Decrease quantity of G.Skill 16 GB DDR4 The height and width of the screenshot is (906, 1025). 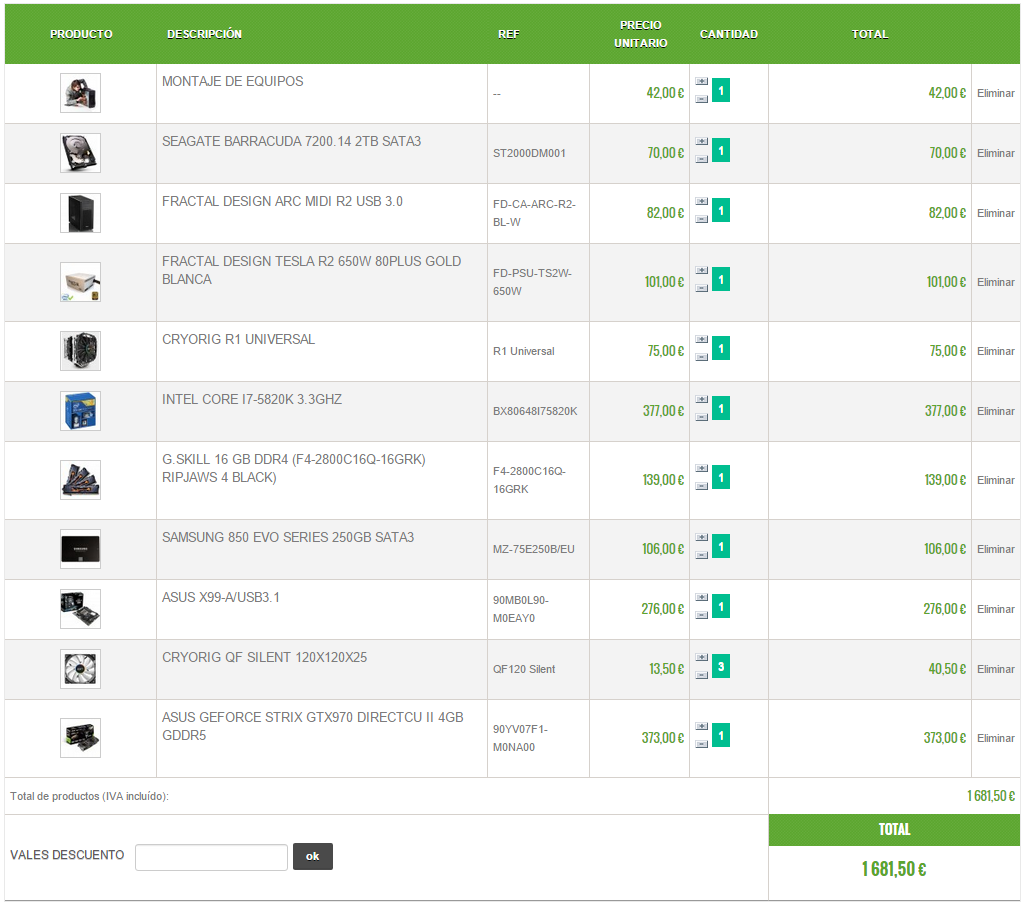(701, 486)
